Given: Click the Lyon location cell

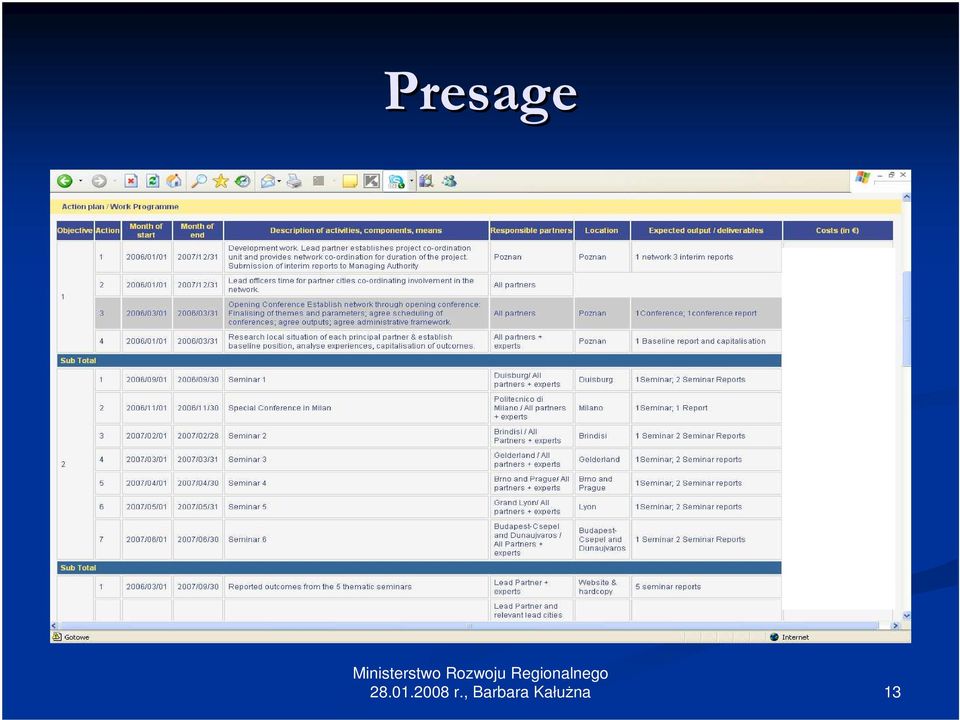Looking at the screenshot, I should click(x=602, y=507).
